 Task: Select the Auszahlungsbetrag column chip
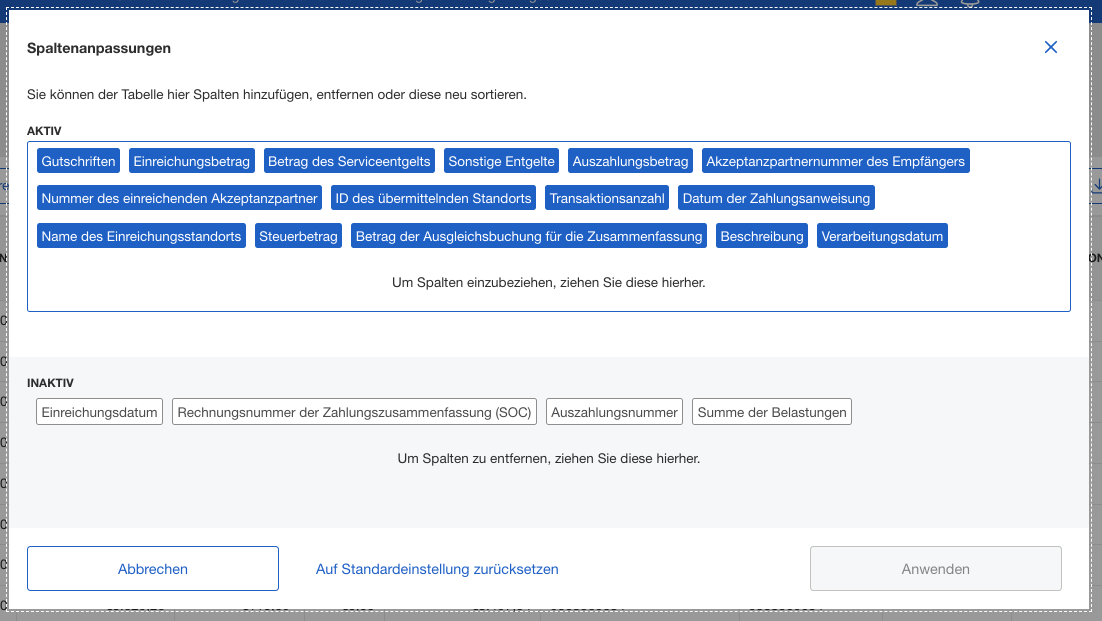pos(629,160)
